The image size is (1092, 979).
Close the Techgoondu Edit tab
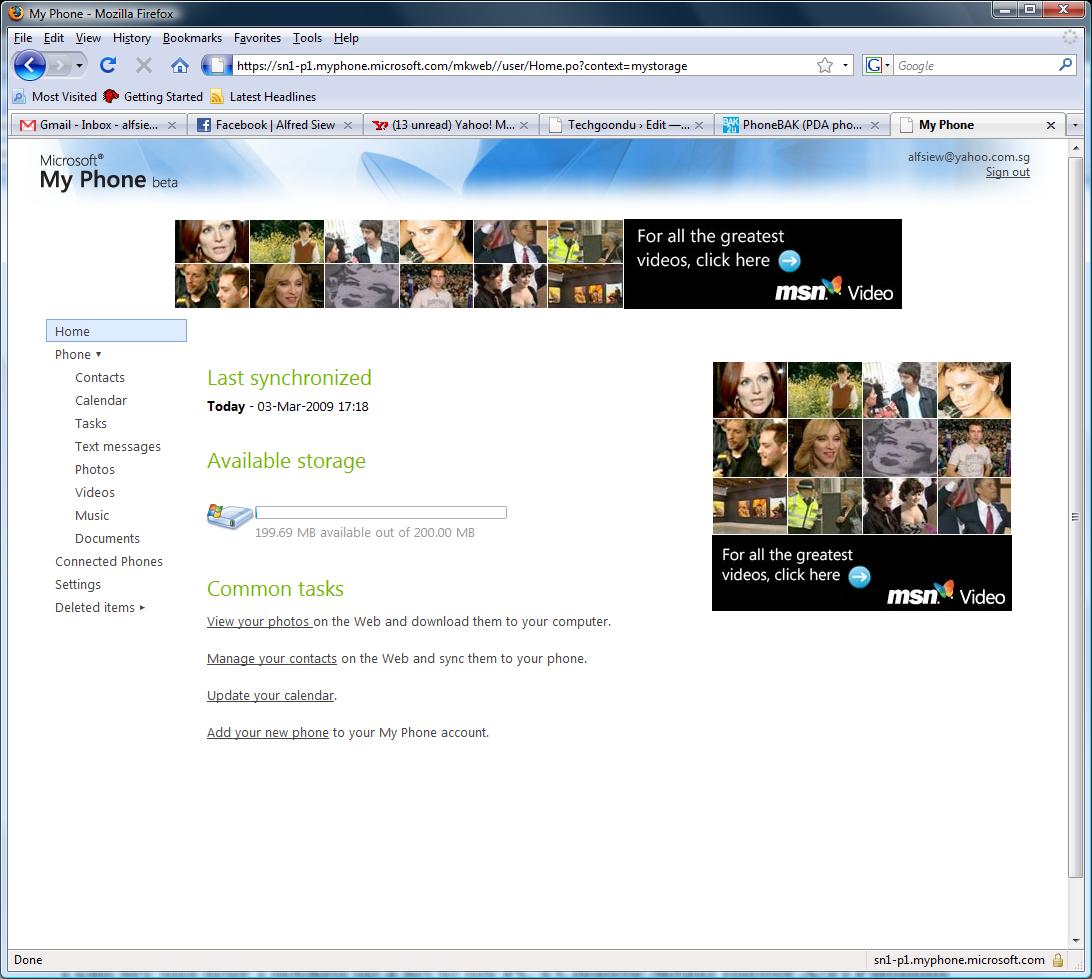point(699,125)
